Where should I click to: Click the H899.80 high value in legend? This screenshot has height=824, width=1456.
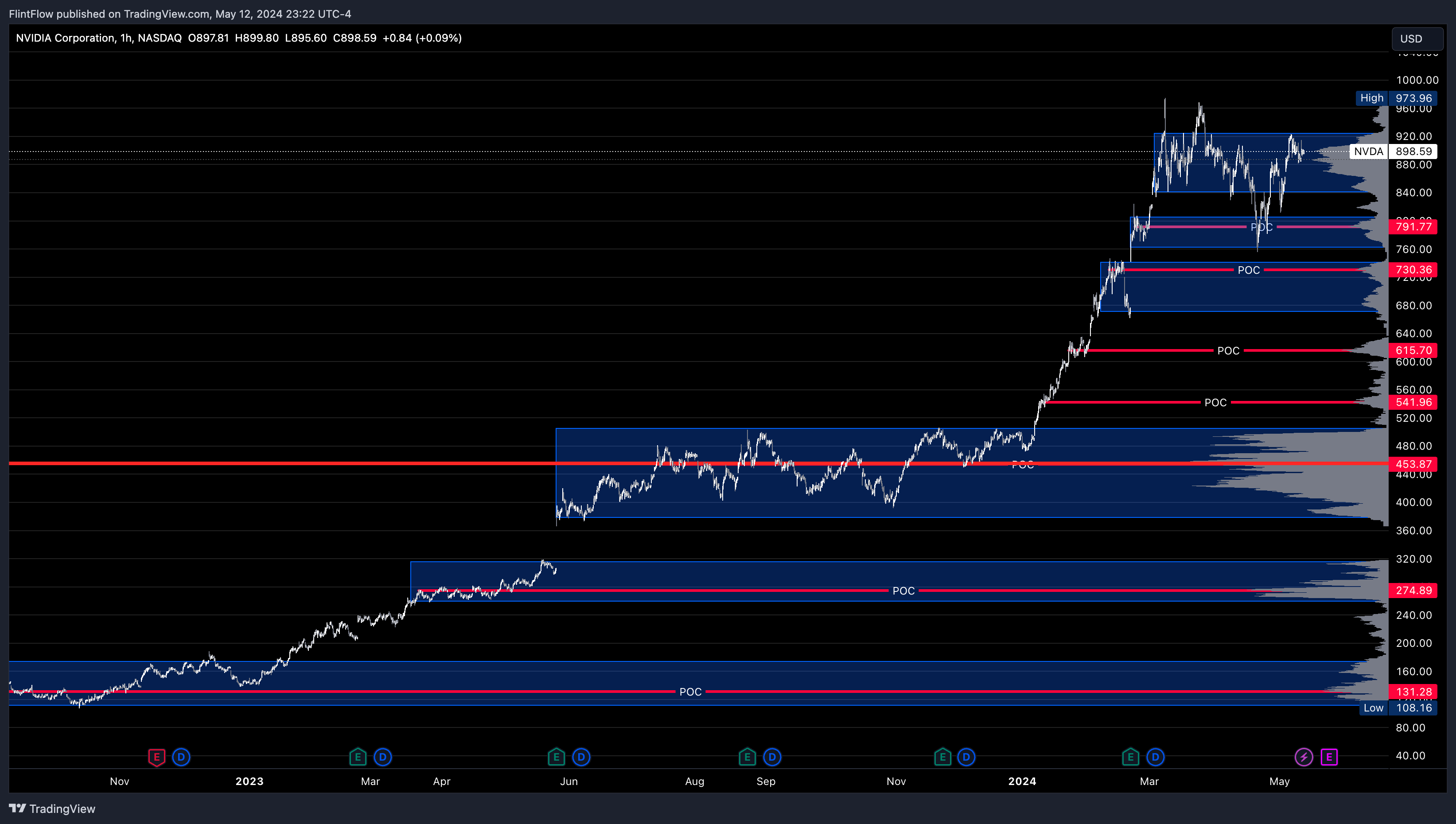pyautogui.click(x=257, y=38)
